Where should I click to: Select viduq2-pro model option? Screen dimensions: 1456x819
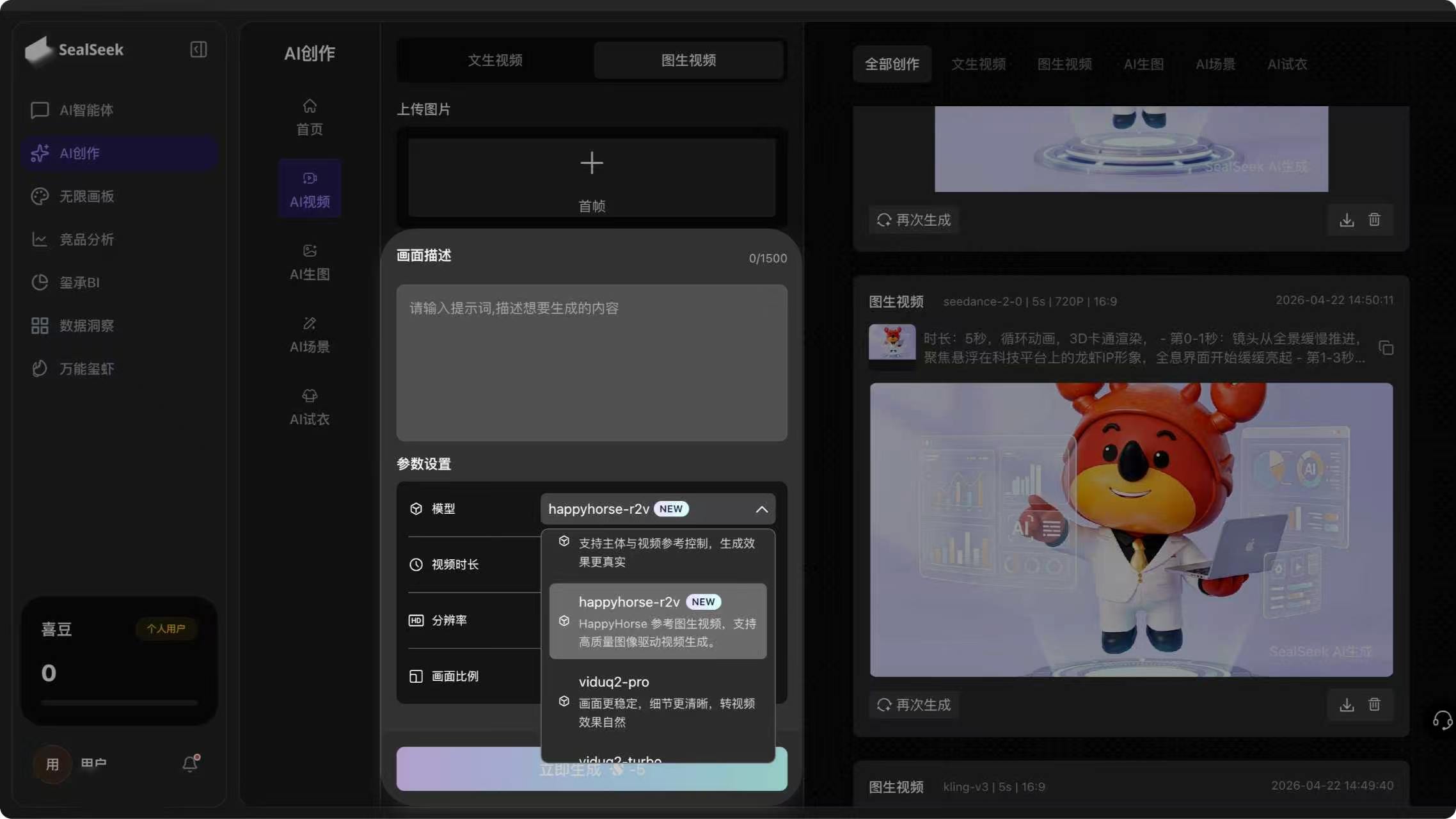658,701
